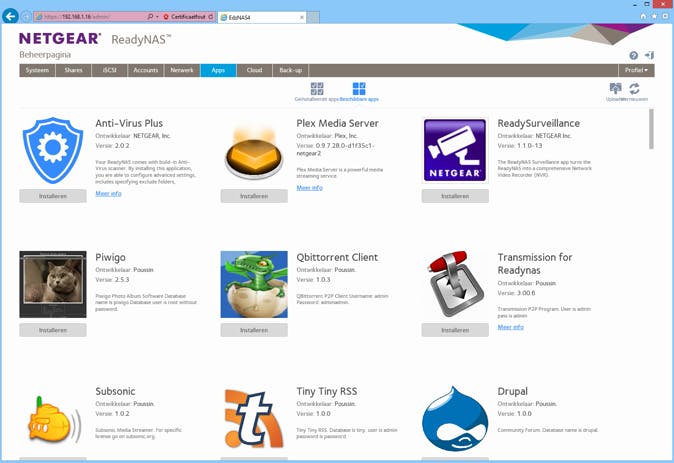Install Anti-Virus Plus with Installeren button
The height and width of the screenshot is (463, 674).
click(53, 196)
